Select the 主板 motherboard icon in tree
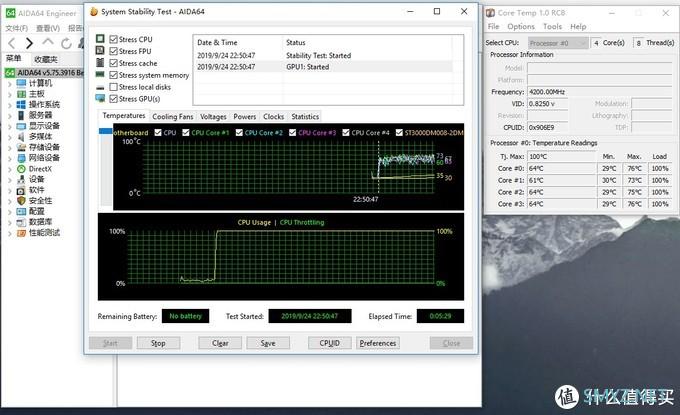Screen dimensions: 680x415 (21, 94)
